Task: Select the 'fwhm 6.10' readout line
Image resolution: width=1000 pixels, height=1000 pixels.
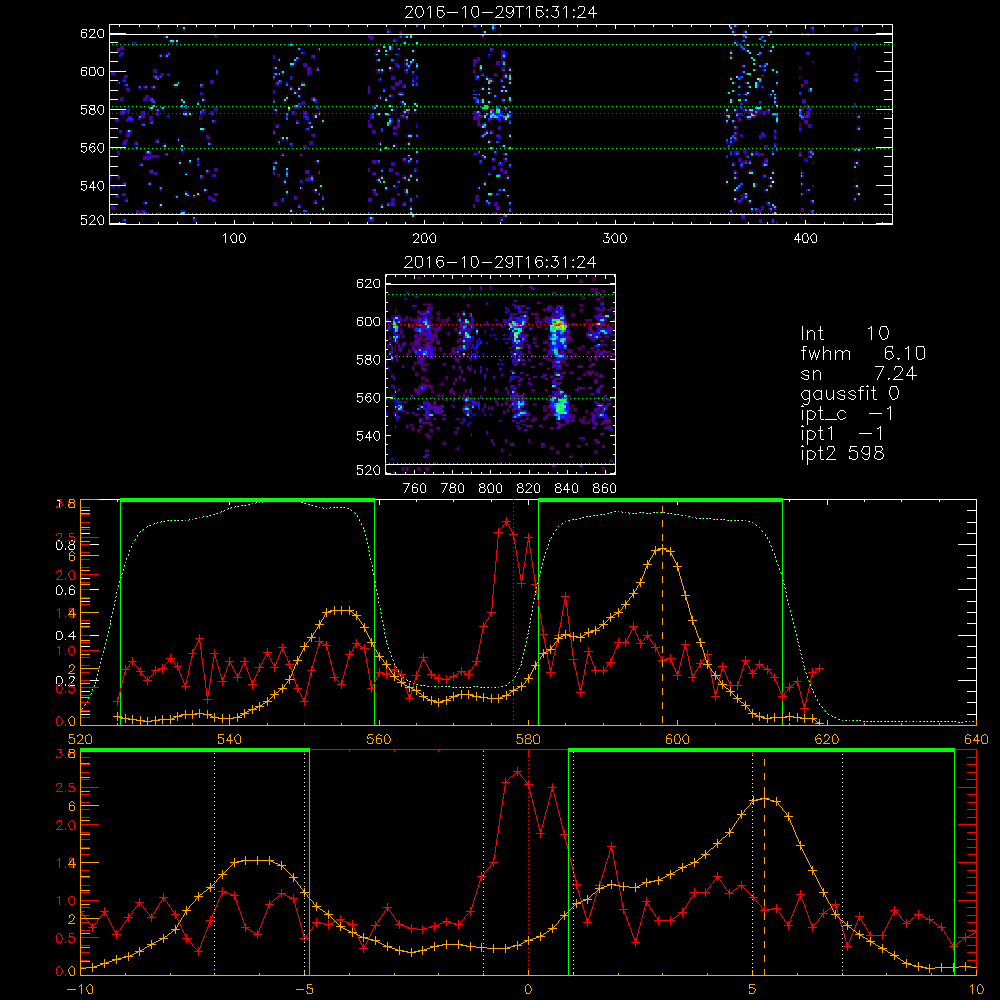Action: pyautogui.click(x=864, y=353)
